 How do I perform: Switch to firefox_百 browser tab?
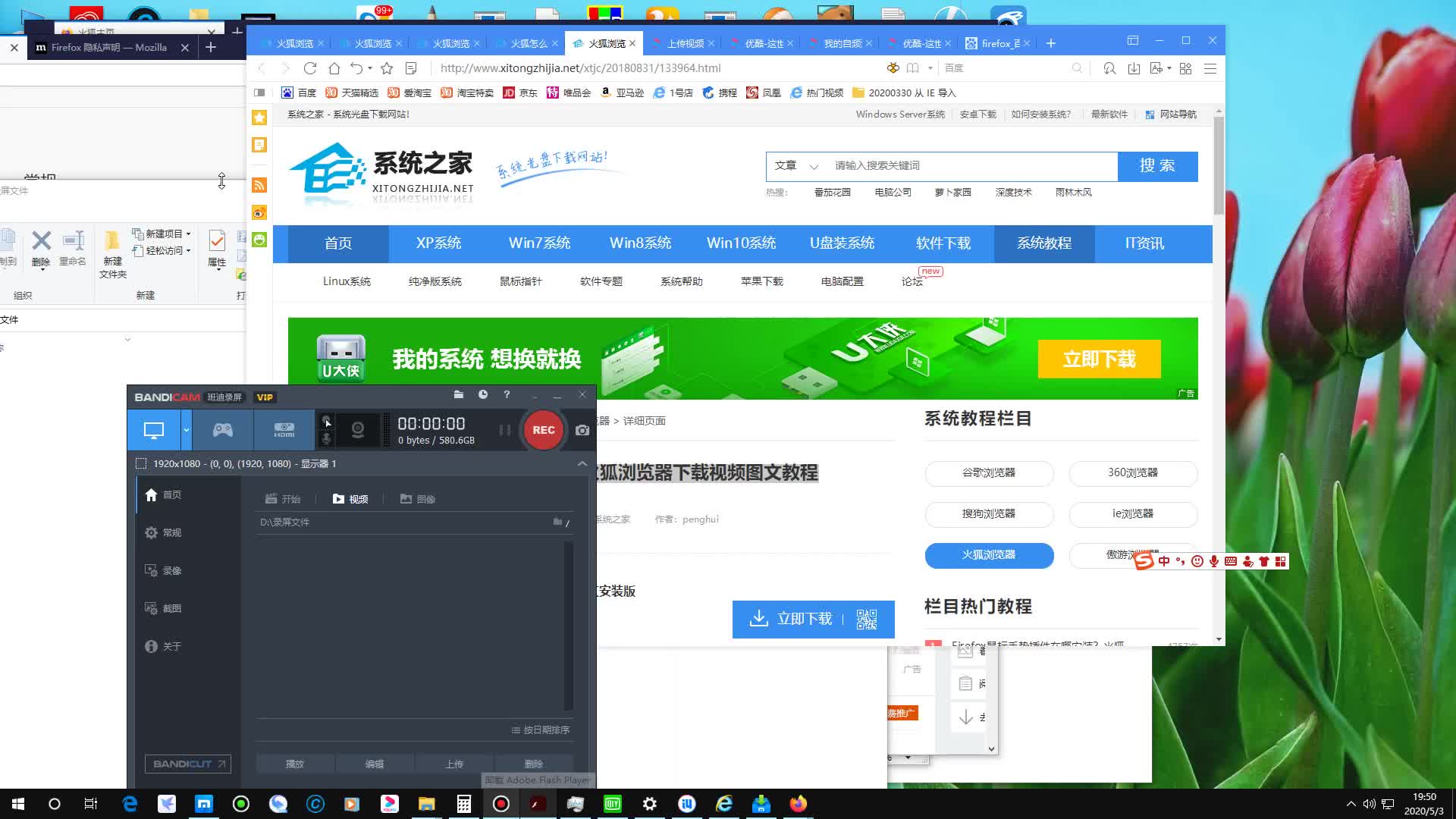[x=998, y=43]
